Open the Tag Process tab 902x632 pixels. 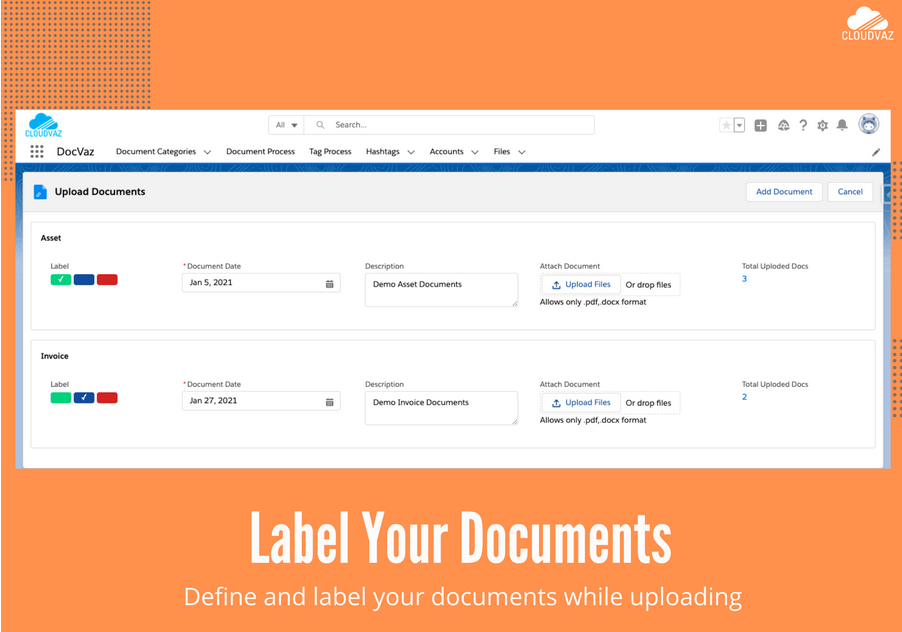(330, 152)
